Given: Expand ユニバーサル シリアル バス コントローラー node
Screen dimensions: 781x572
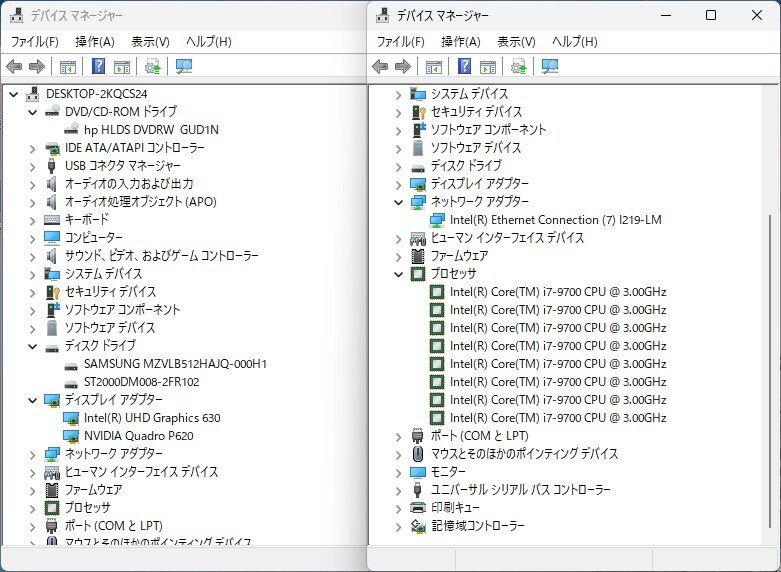Looking at the screenshot, I should click(398, 490).
